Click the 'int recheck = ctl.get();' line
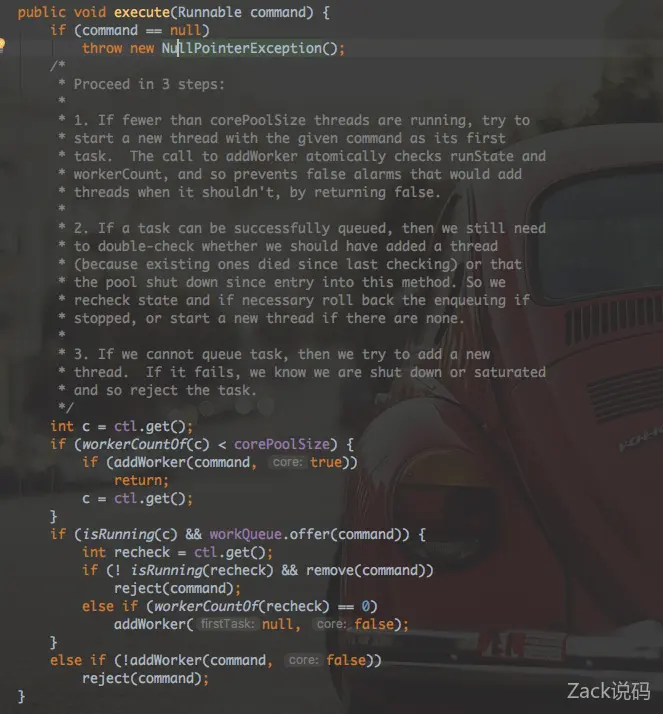Viewport: 663px width, 714px height. [178, 552]
